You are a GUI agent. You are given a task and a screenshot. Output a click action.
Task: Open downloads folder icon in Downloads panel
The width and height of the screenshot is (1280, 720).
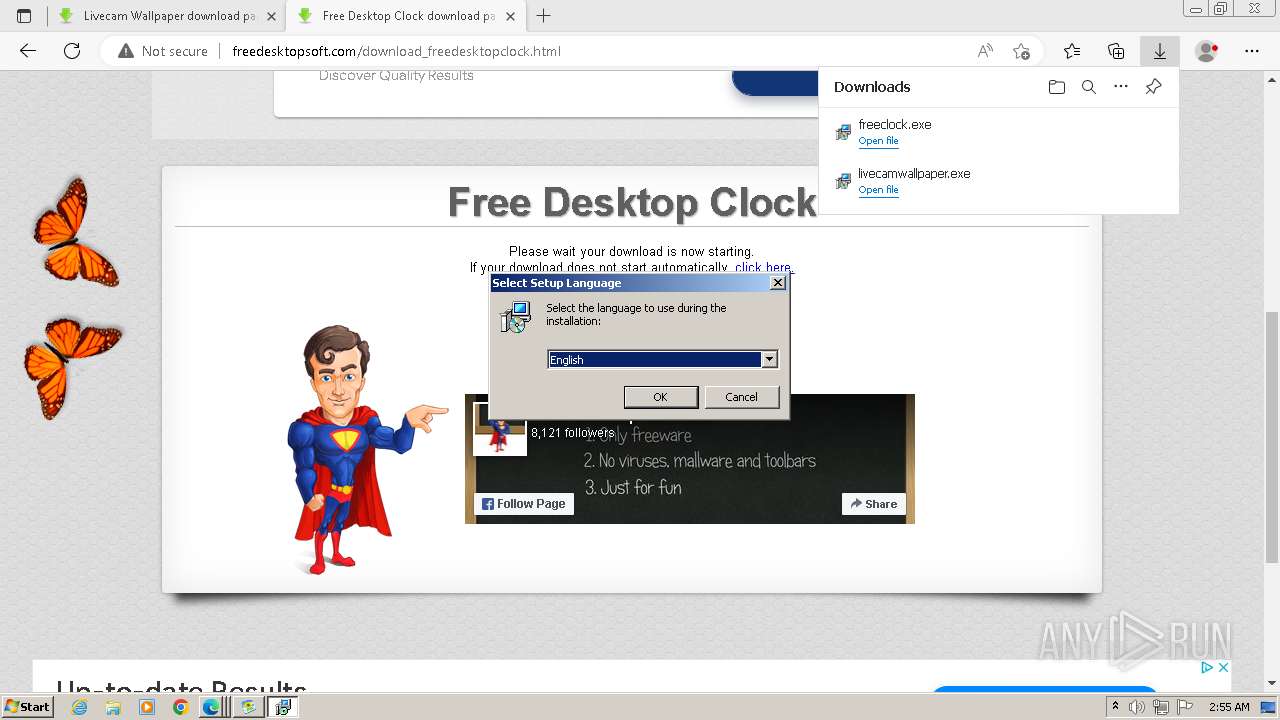tap(1057, 87)
